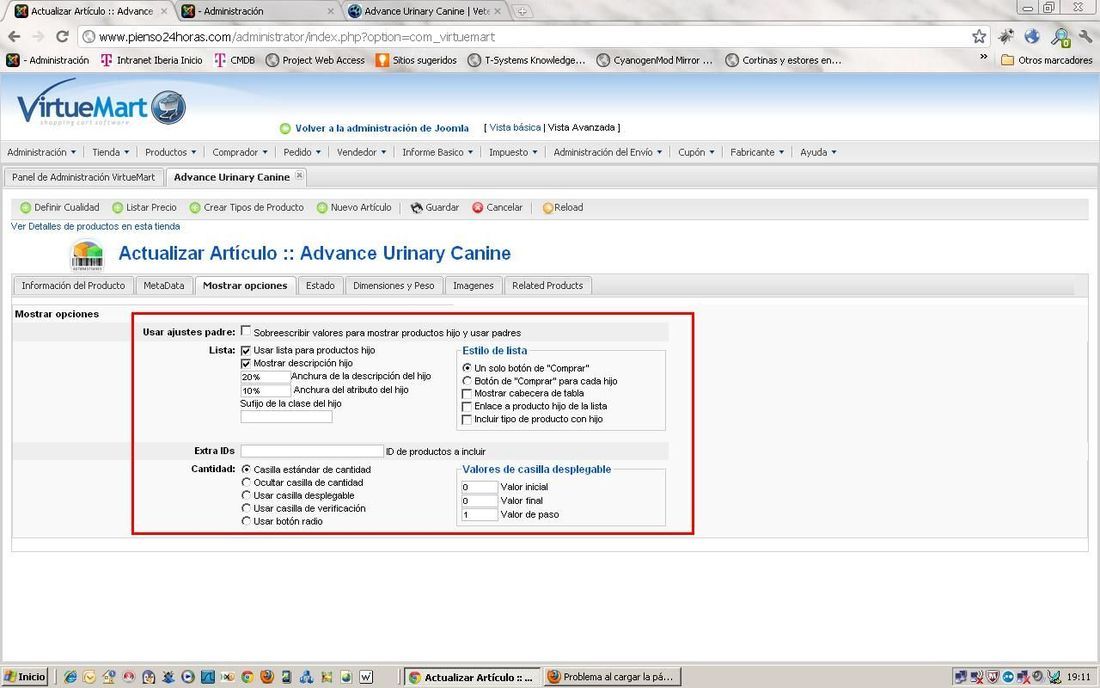Open Panel de Administración VirtueMart tab
The width and height of the screenshot is (1100, 688).
83,177
